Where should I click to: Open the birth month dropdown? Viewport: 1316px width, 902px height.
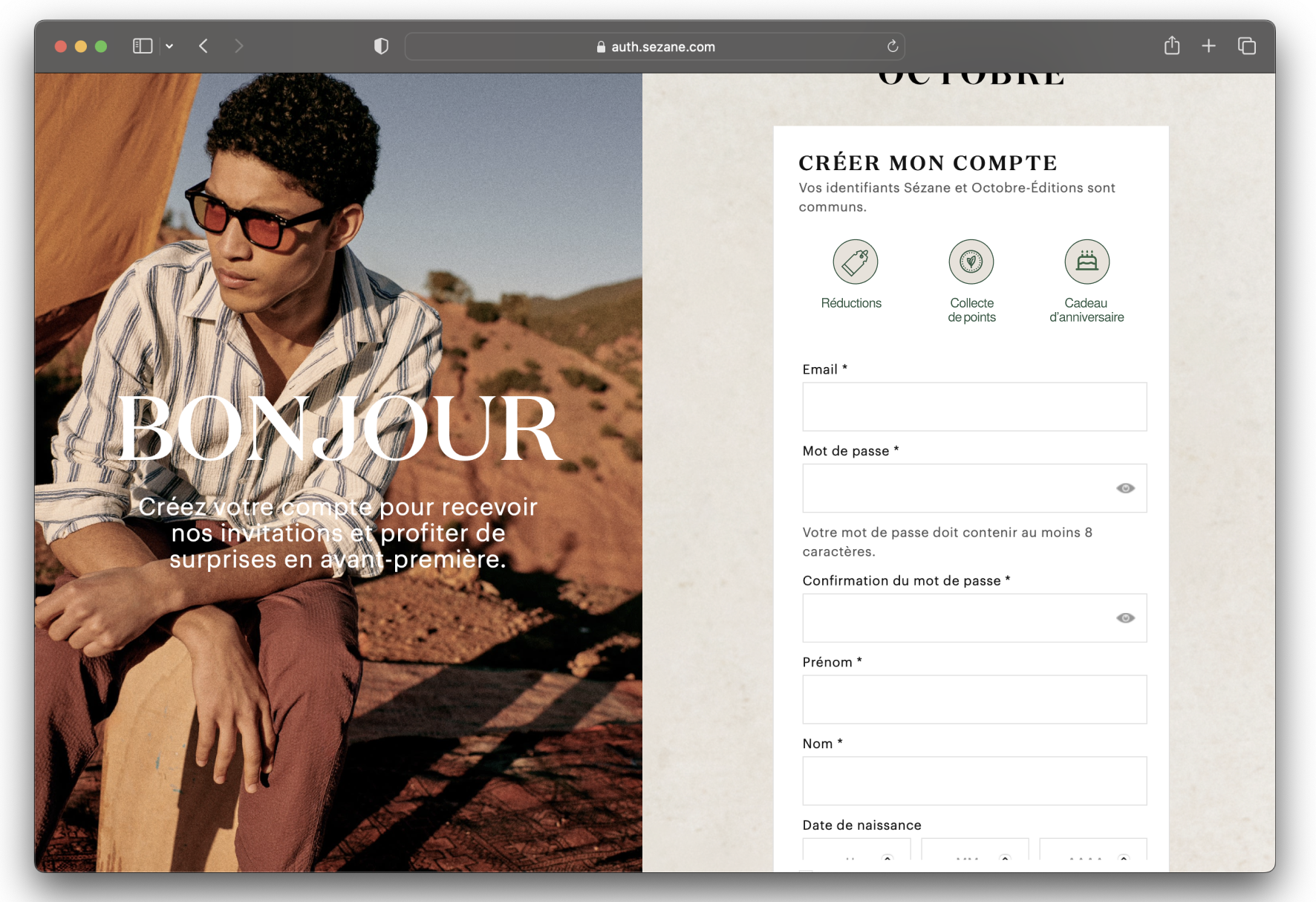coord(974,850)
